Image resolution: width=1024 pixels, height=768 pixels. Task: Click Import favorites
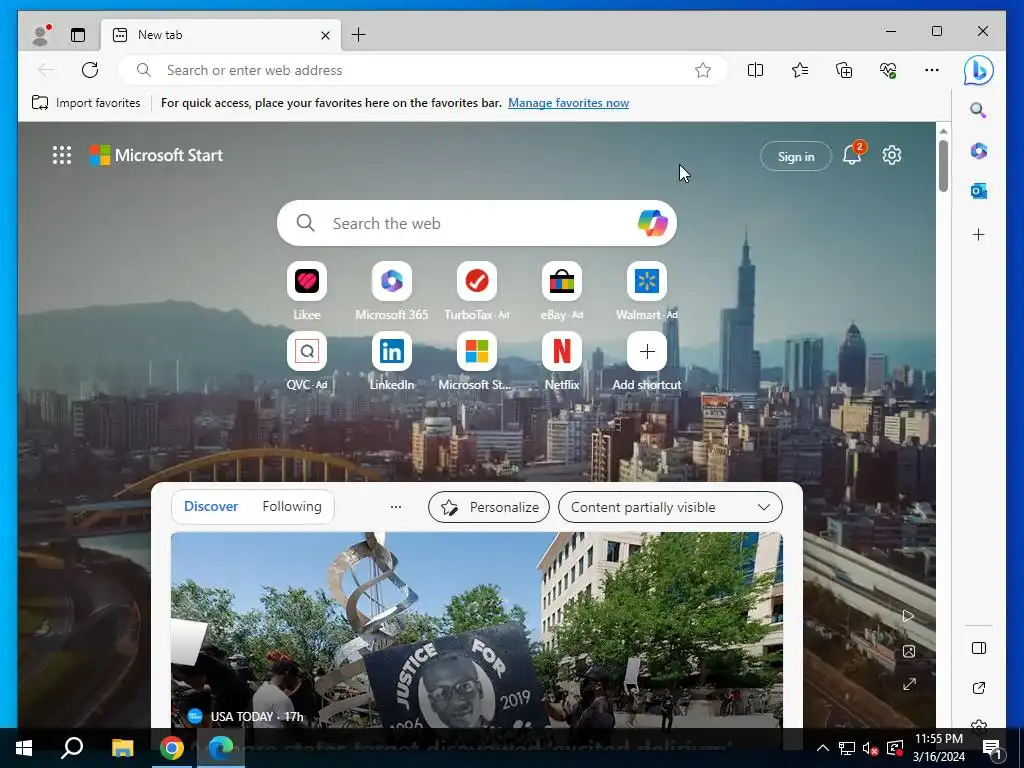coord(86,103)
